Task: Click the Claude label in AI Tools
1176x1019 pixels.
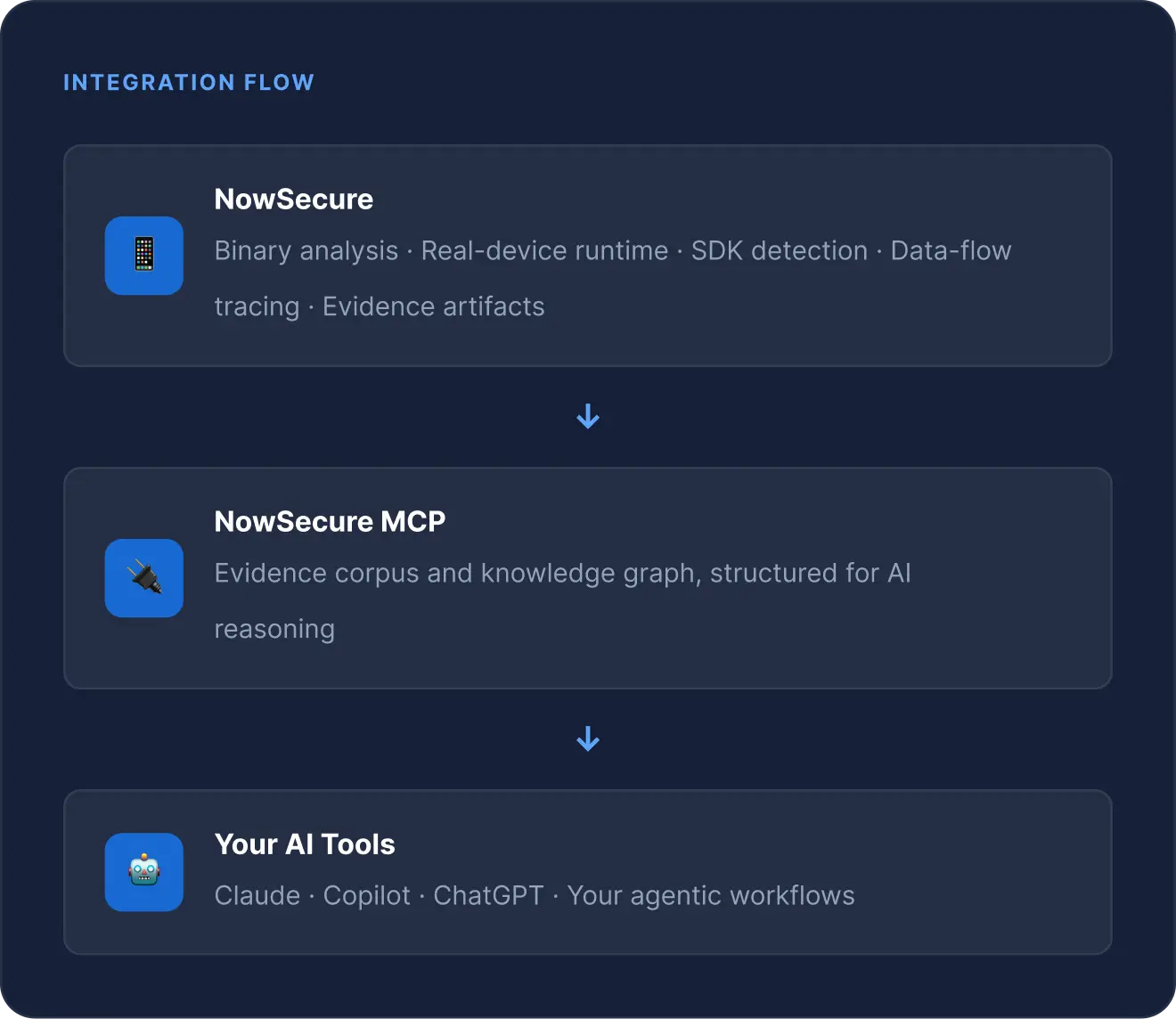Action: click(x=257, y=895)
